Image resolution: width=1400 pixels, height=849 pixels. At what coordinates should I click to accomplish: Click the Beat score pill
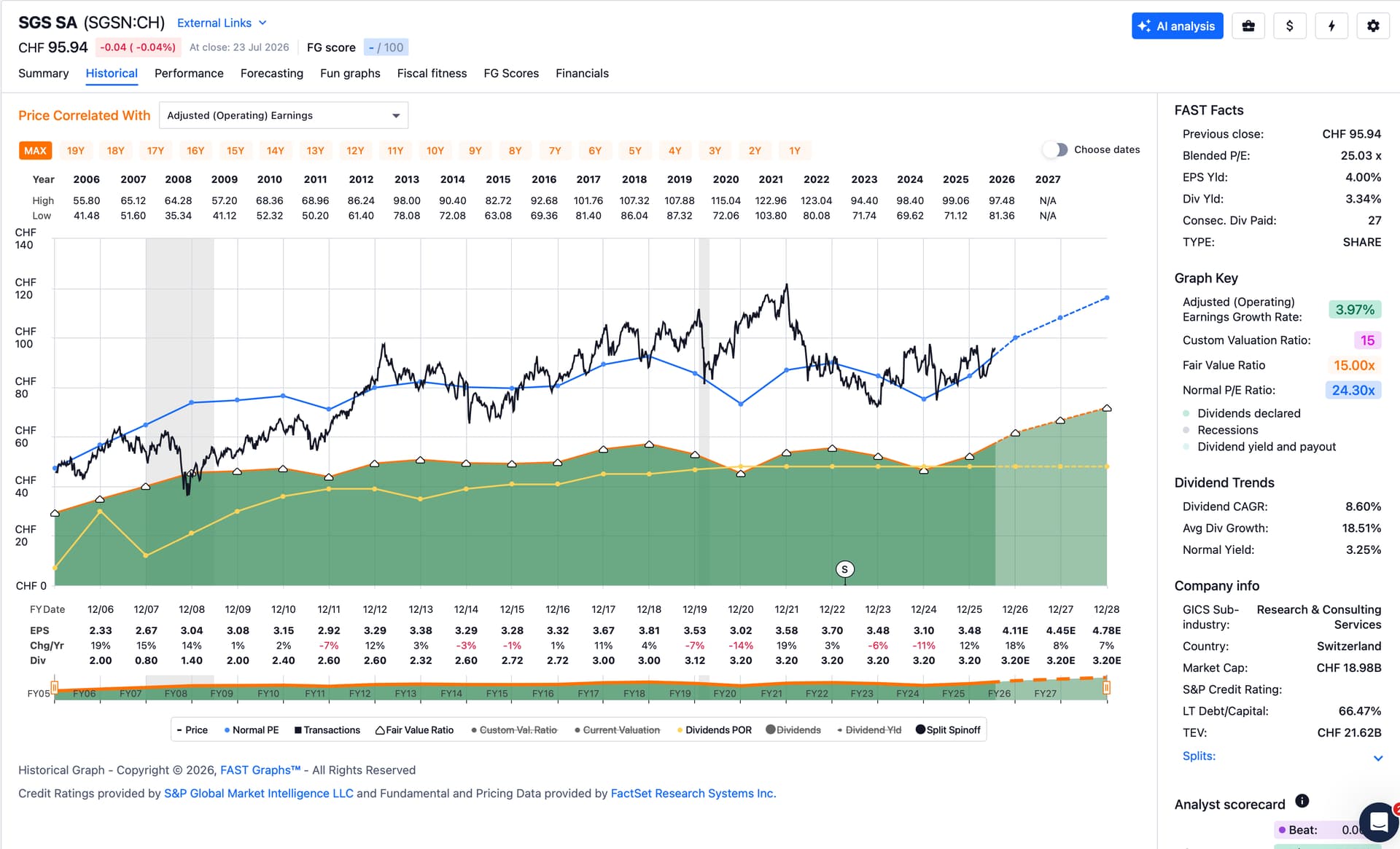[x=1328, y=830]
